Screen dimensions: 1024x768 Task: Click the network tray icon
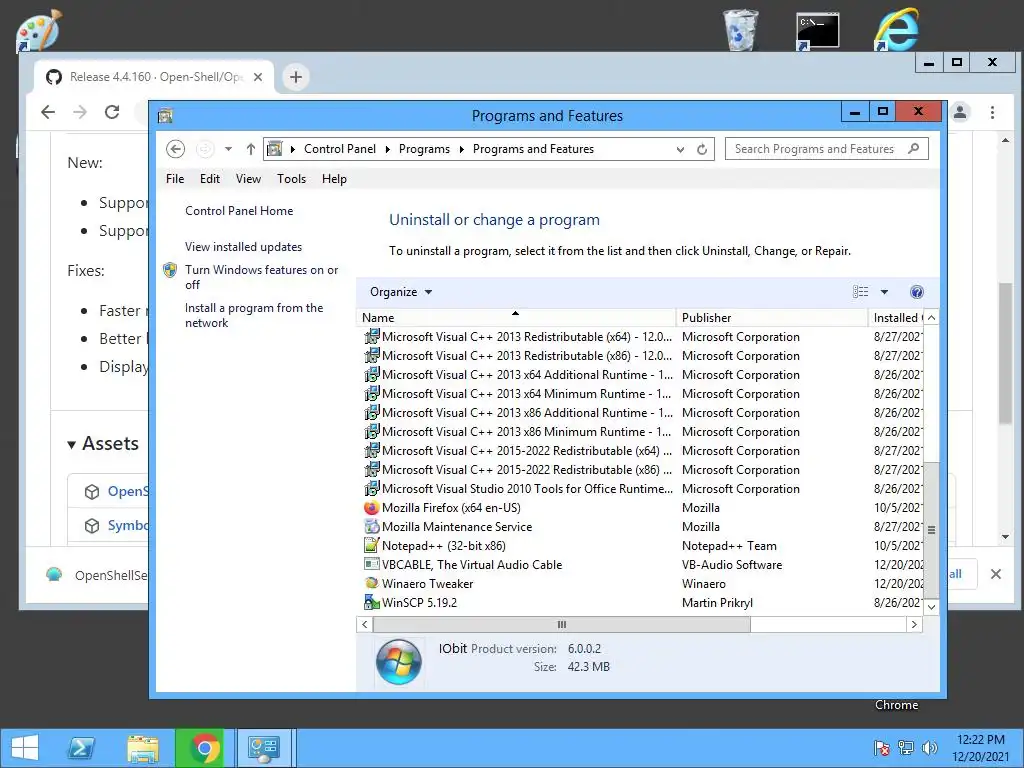click(x=906, y=748)
